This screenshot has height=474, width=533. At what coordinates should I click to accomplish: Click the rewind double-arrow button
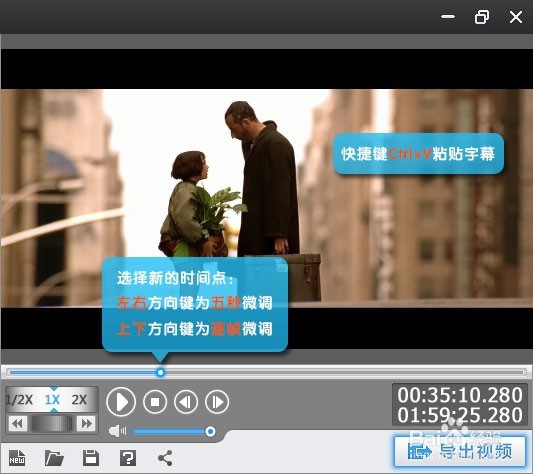click(17, 424)
